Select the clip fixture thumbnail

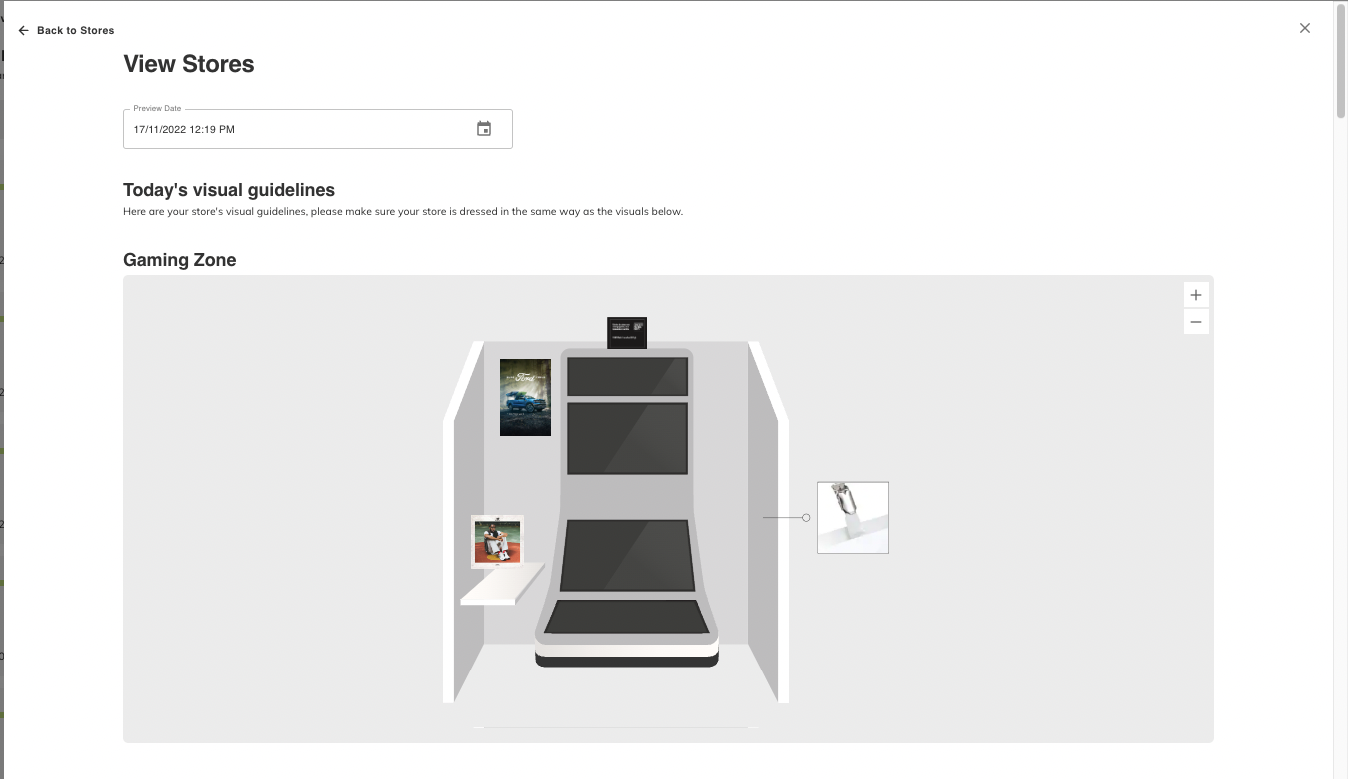(x=853, y=517)
